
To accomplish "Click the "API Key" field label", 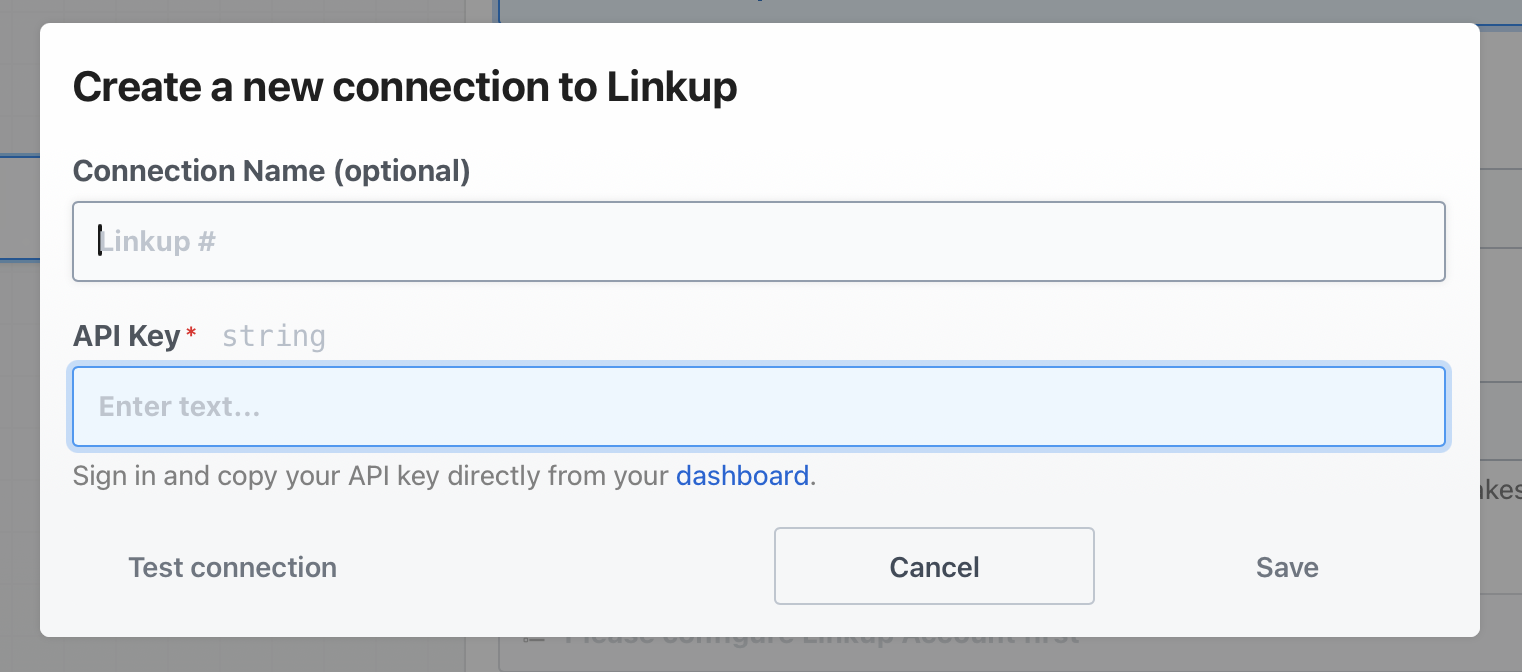I will tap(126, 337).
